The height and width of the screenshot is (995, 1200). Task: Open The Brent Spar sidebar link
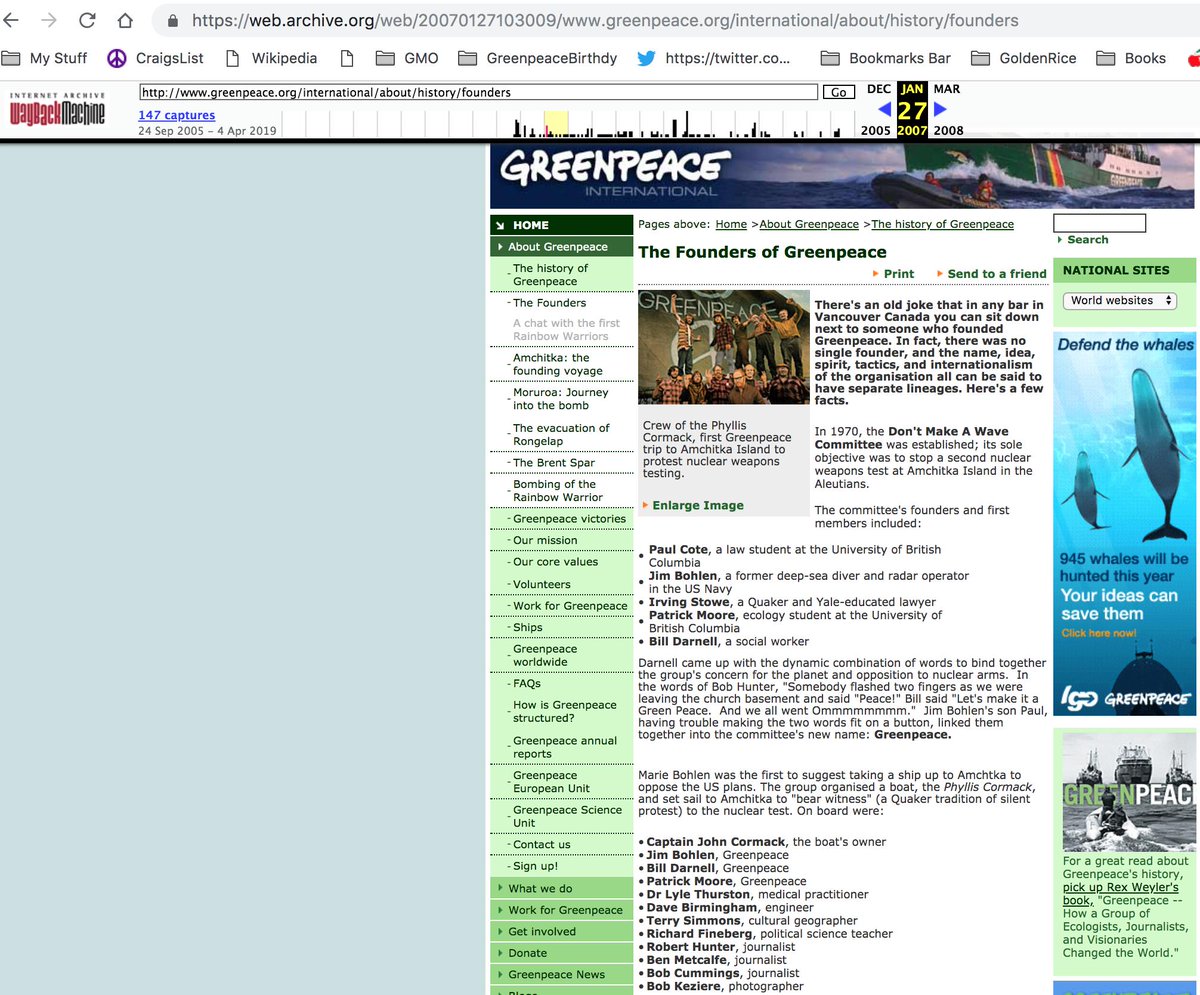click(554, 463)
